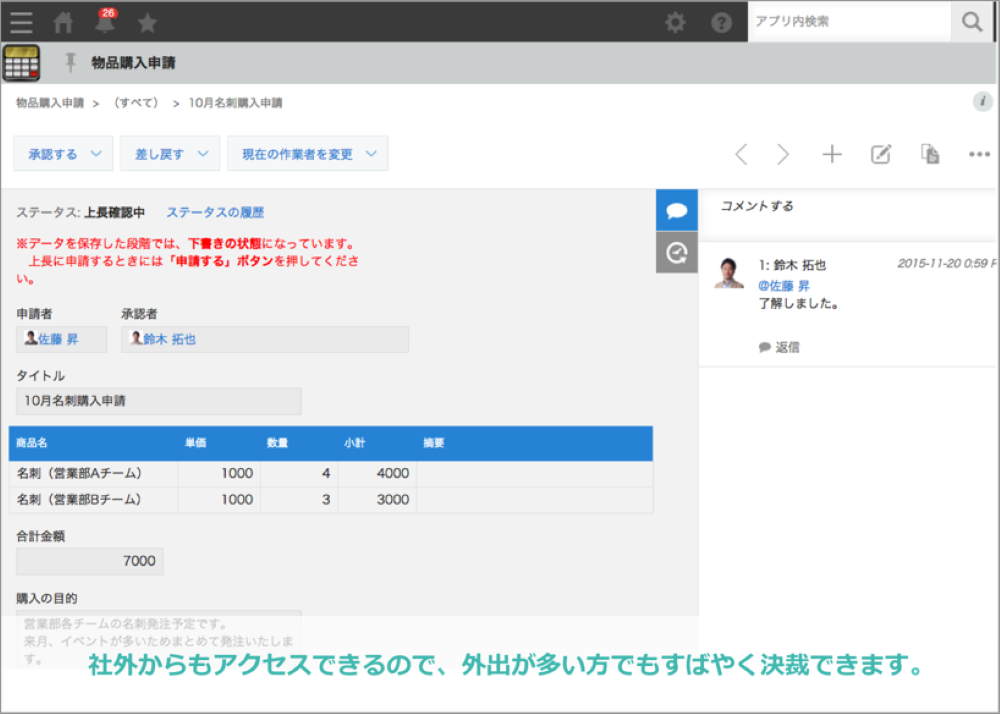Click the コメントする input box

[848, 206]
